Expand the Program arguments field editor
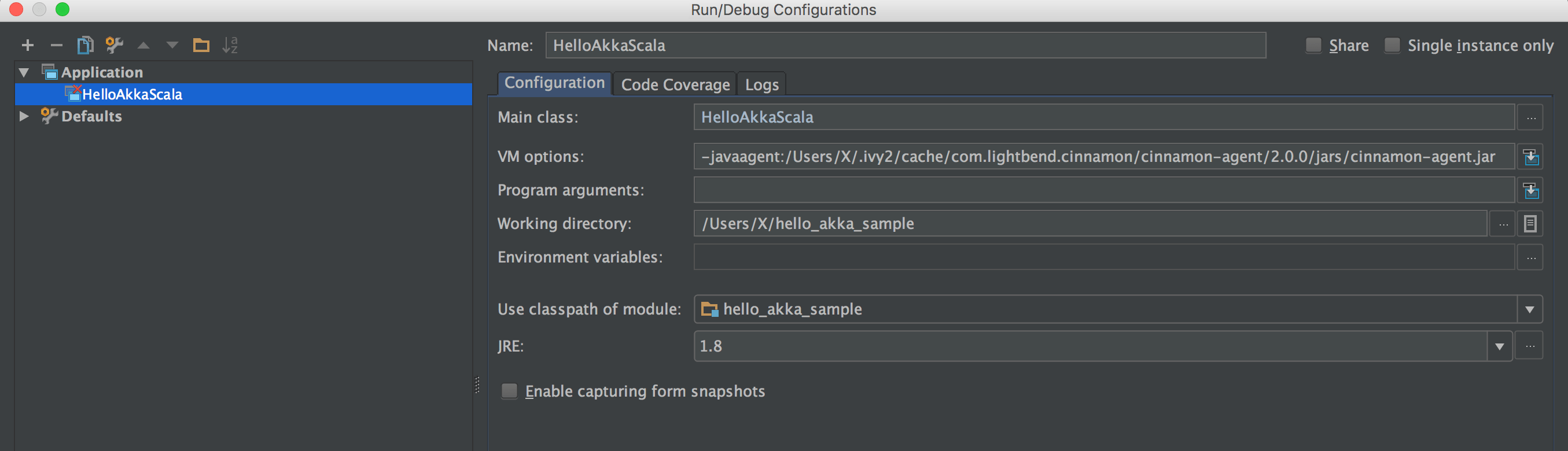 [1530, 190]
